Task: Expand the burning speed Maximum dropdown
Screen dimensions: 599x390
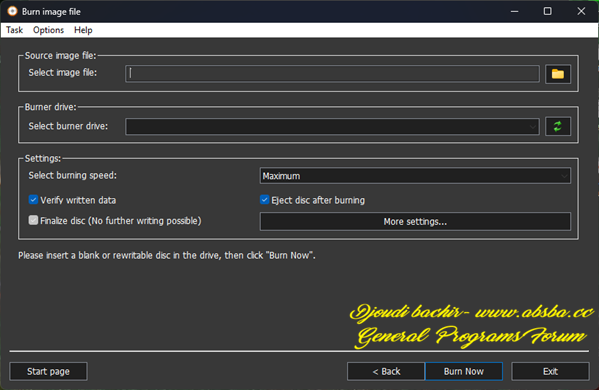Action: click(415, 176)
